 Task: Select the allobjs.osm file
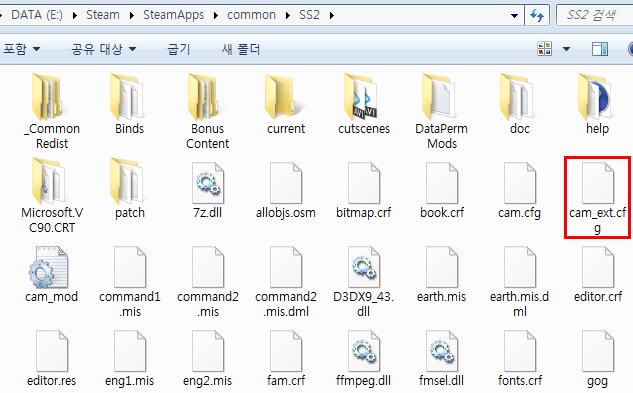(285, 191)
